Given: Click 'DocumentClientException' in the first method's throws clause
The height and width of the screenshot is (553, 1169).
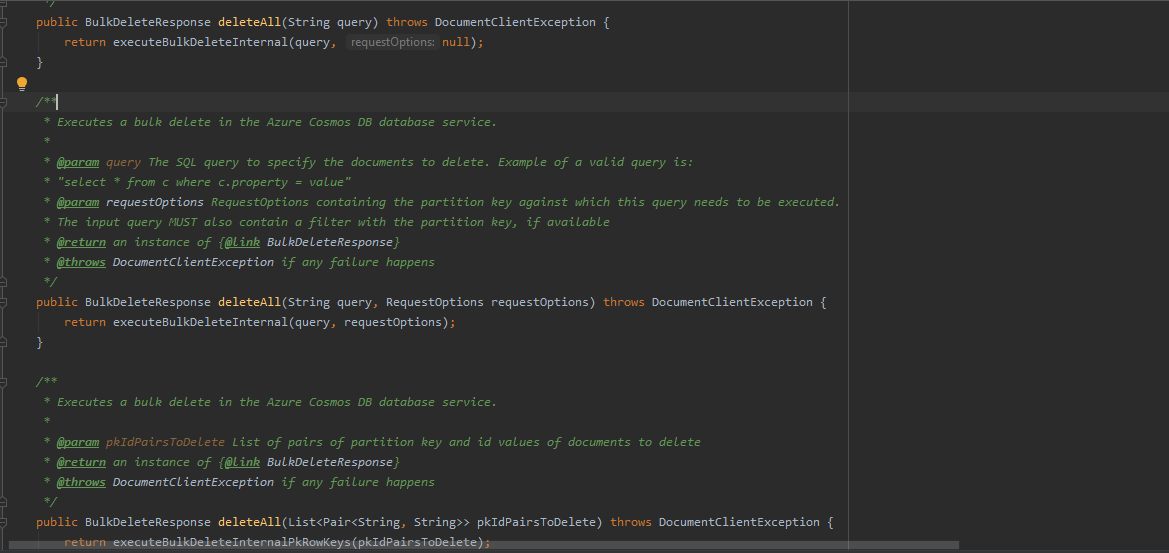Looking at the screenshot, I should point(515,22).
